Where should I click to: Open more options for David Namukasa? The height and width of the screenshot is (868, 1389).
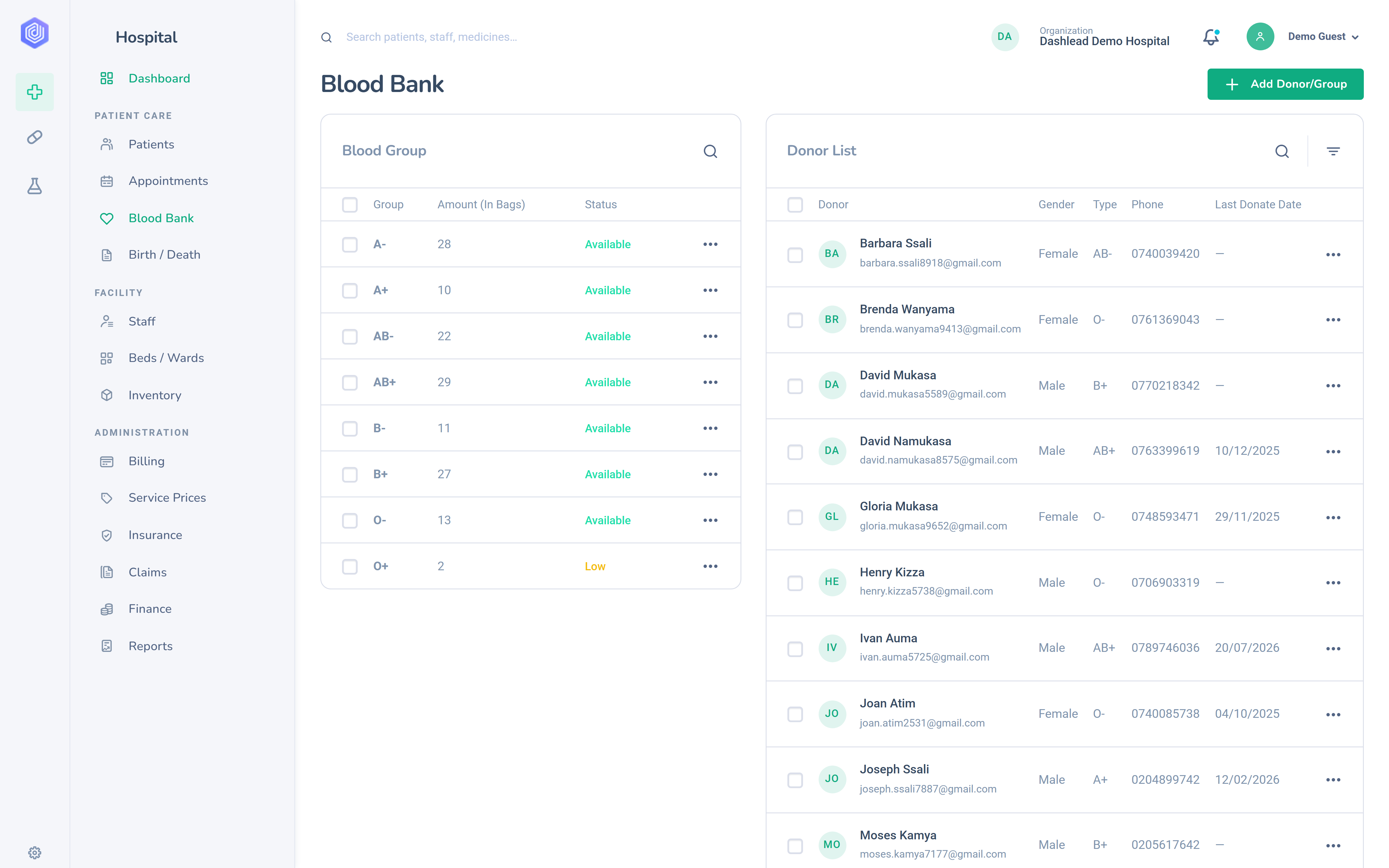[x=1333, y=451]
